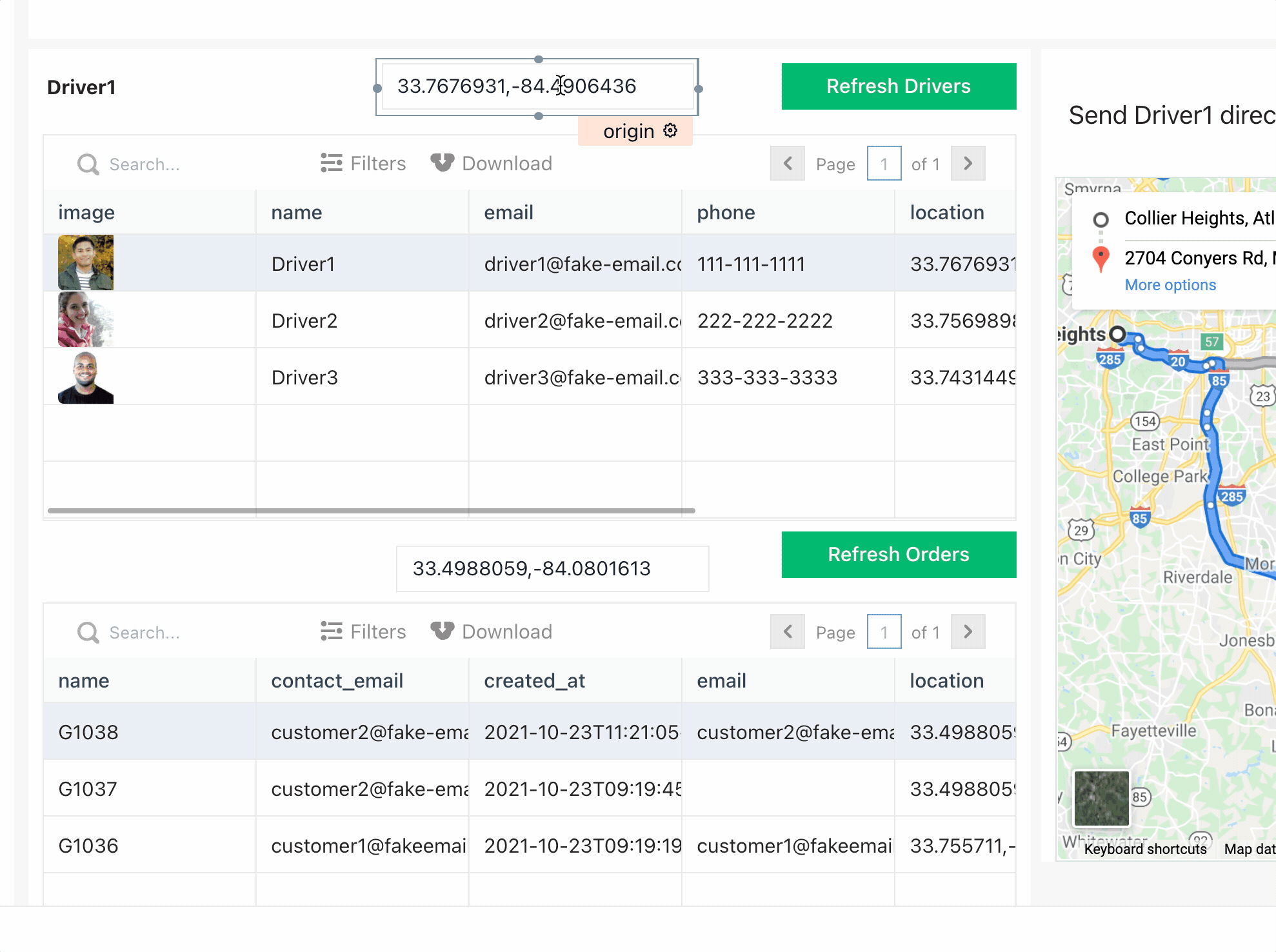Open Filters in the orders table
Viewport: 1276px width, 952px height.
[x=363, y=631]
